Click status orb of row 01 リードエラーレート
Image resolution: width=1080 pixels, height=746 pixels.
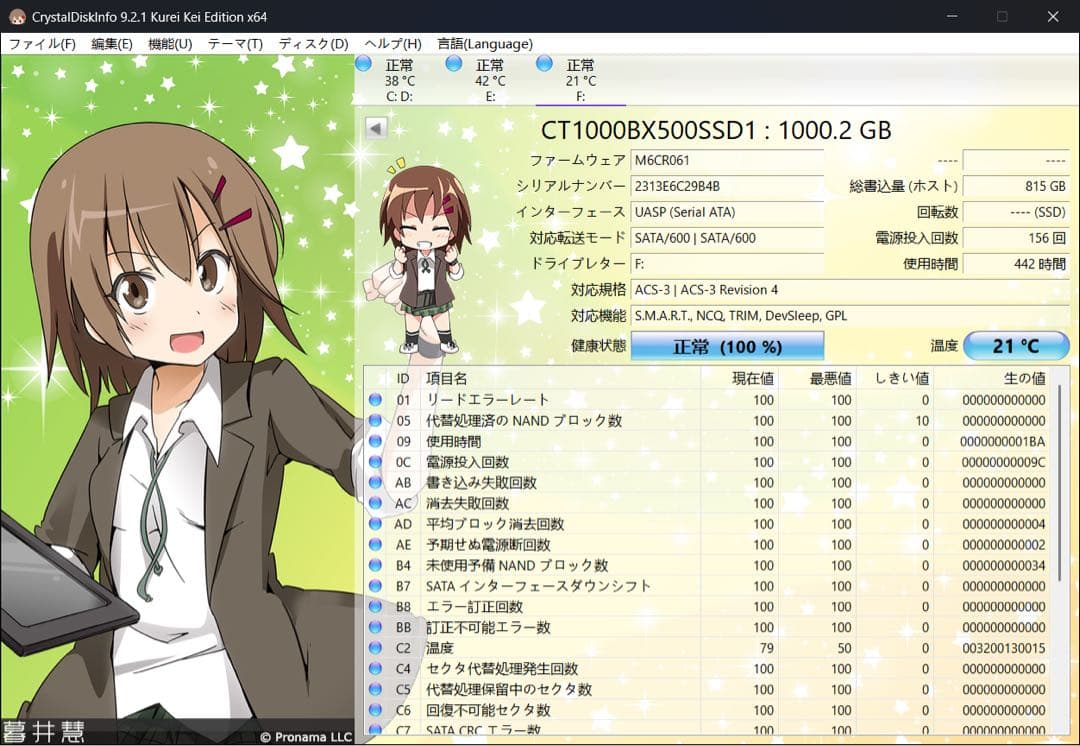(x=375, y=400)
